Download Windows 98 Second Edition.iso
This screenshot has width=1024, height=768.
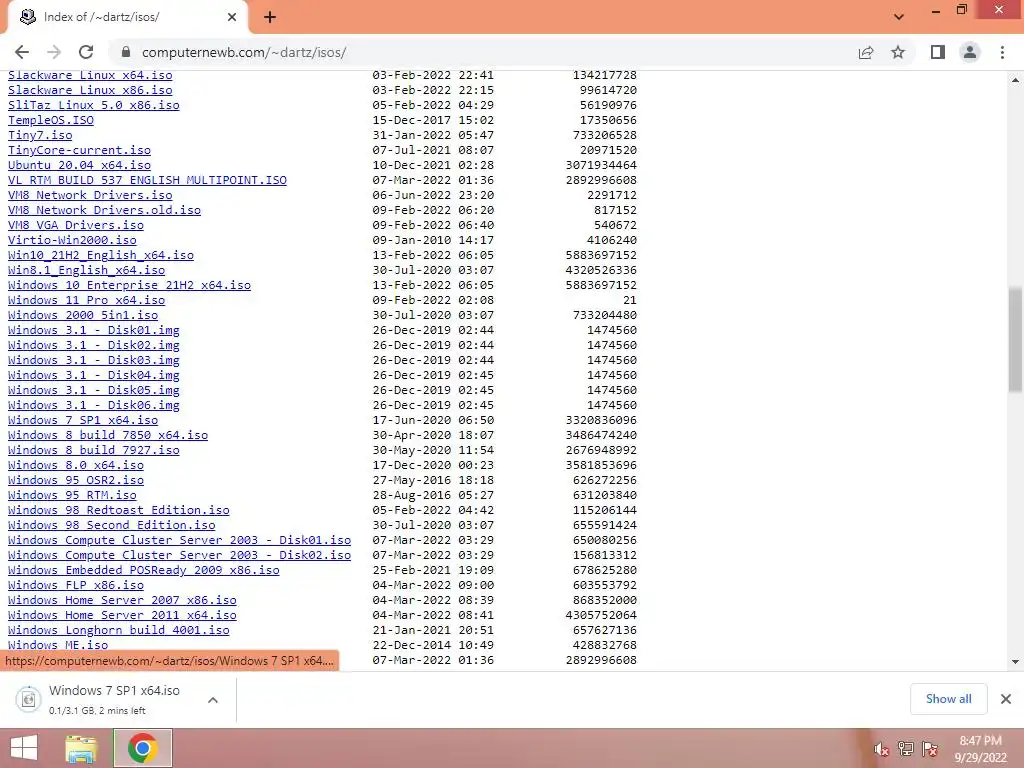pos(112,526)
